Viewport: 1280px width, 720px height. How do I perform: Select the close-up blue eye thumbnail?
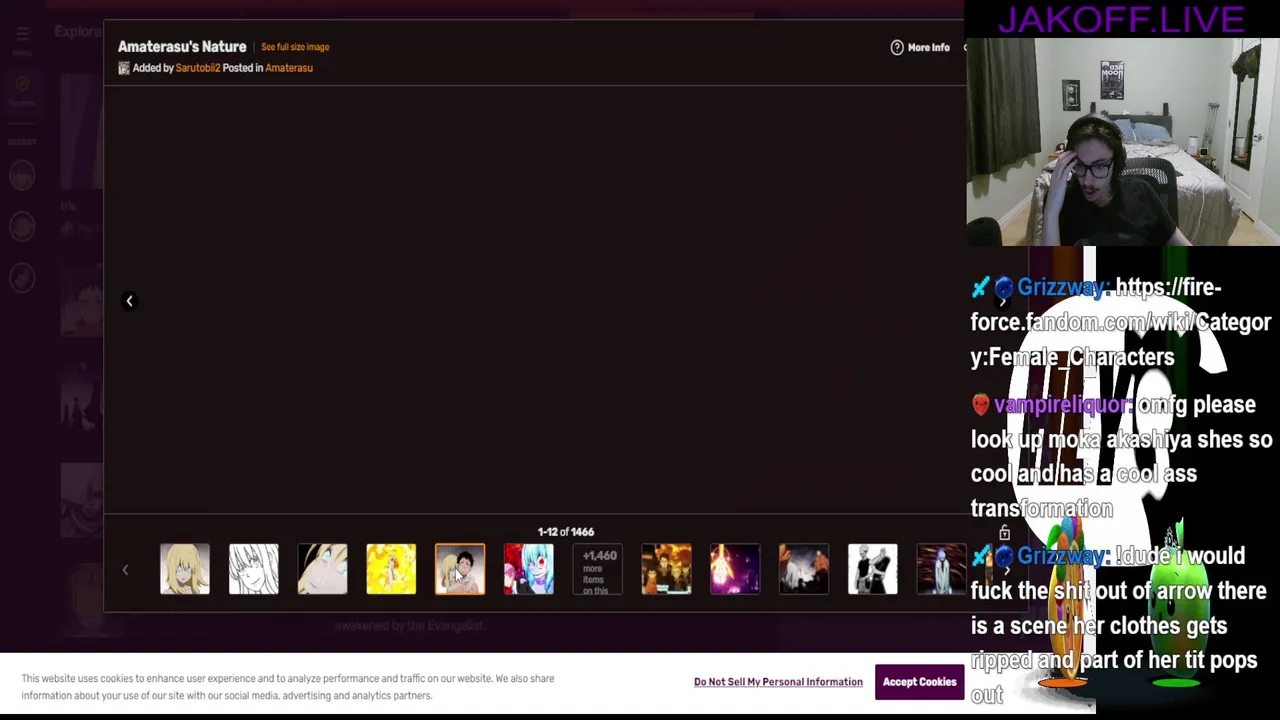coord(322,569)
